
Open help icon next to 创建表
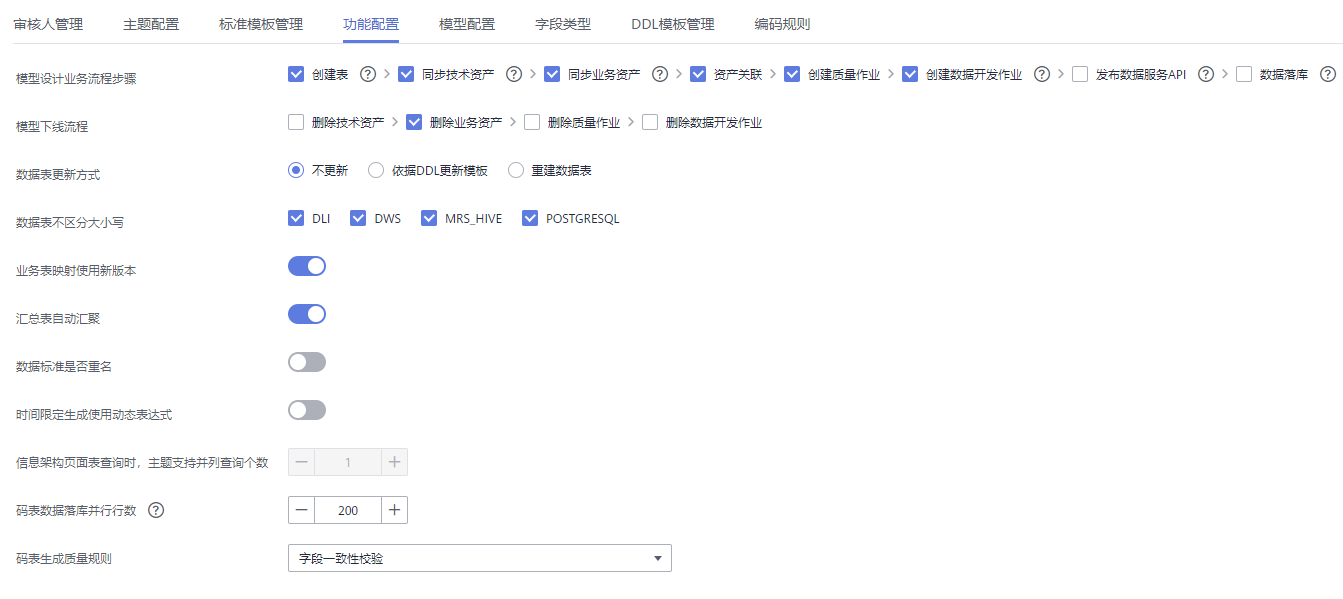pos(368,74)
